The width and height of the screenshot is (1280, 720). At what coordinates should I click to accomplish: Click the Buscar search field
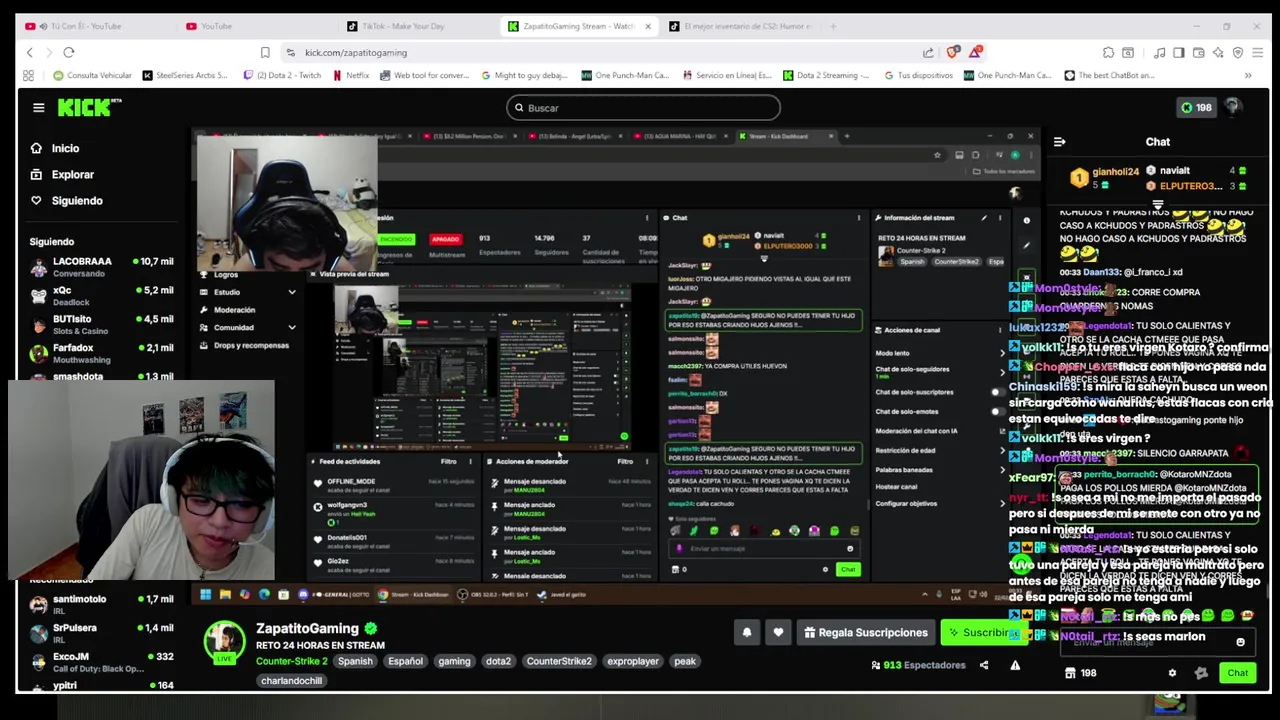point(643,108)
